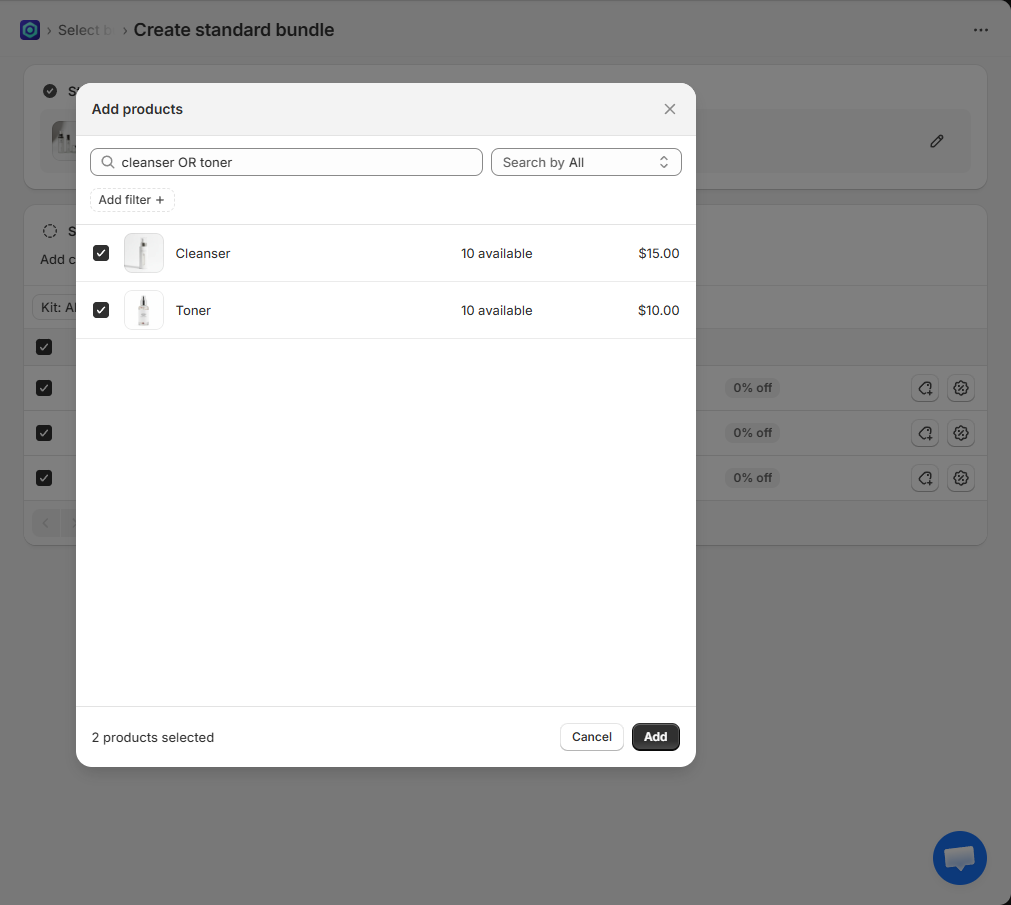Open the three-dot more actions menu
Viewport: 1011px width, 905px height.
pos(980,30)
